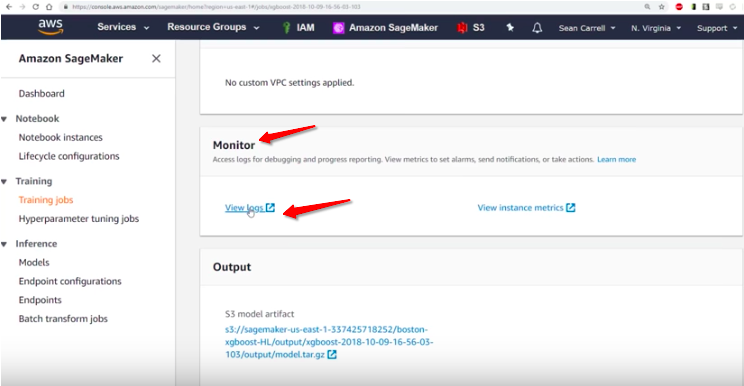The height and width of the screenshot is (386, 744).
Task: Open Lifecycle configurations
Action: tap(69, 156)
